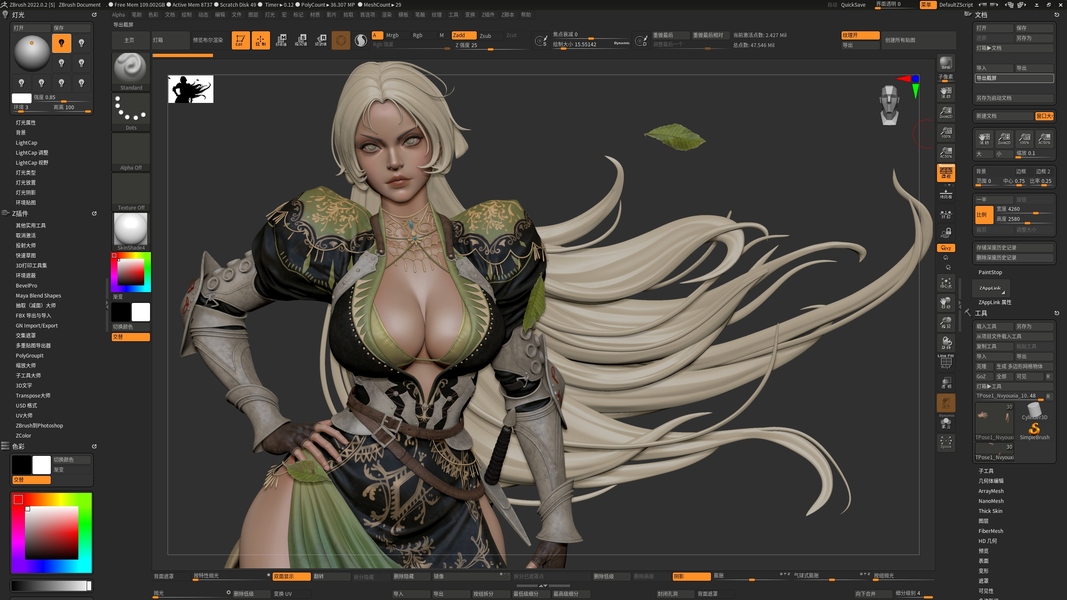
Task: Click the Scroll hand icon in right shelf
Action: coord(946,92)
